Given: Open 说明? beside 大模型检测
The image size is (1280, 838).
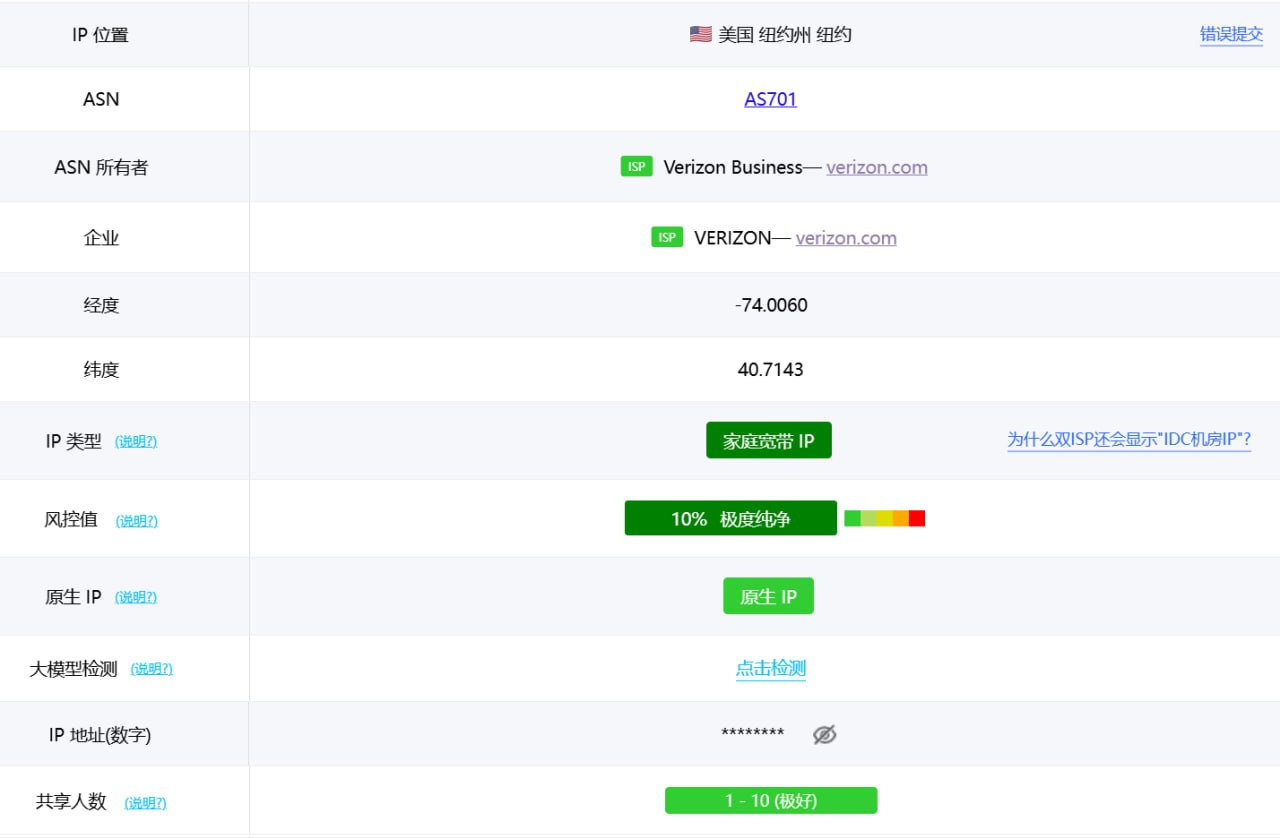Looking at the screenshot, I should tap(150, 669).
